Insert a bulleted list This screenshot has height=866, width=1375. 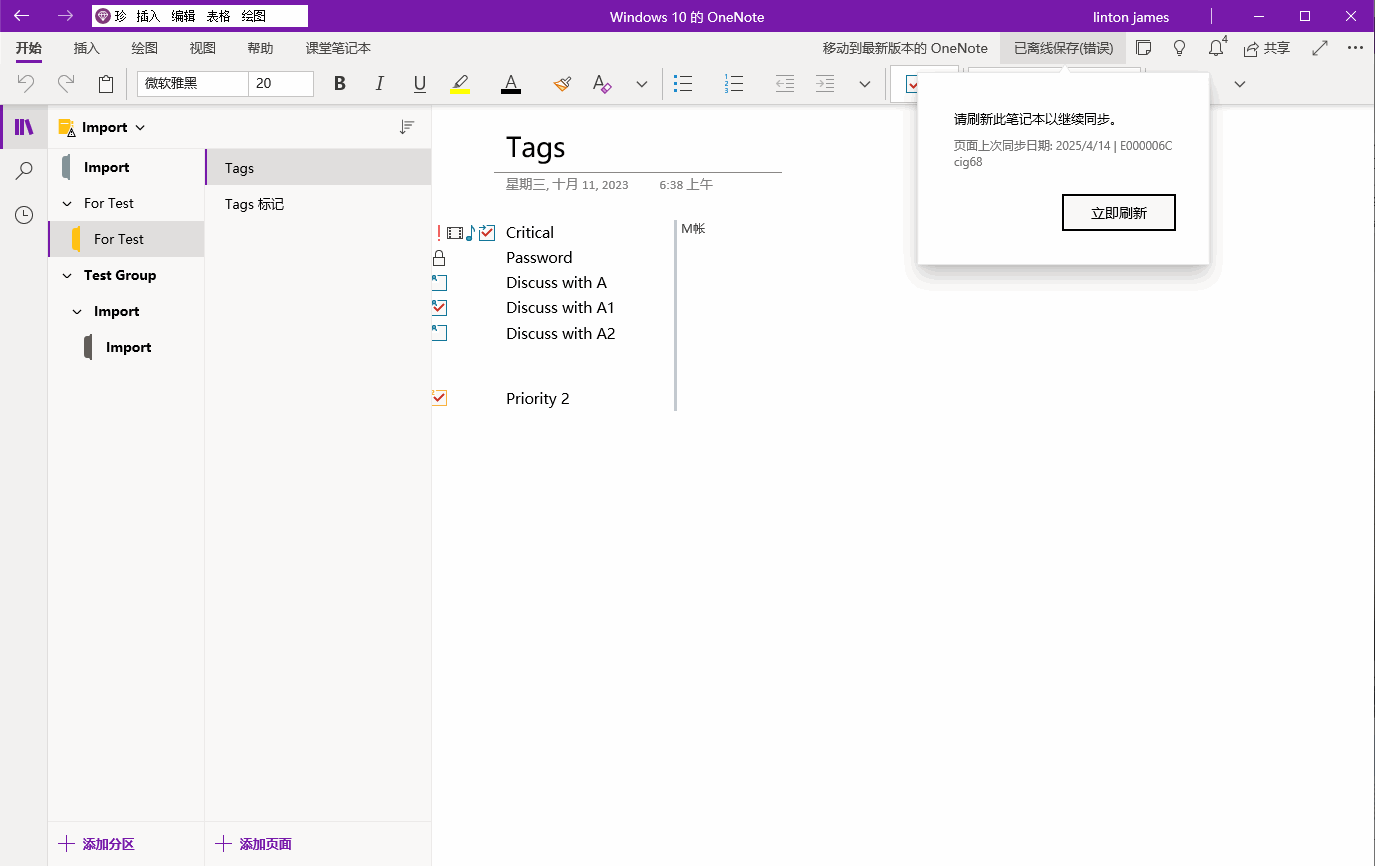click(x=683, y=84)
